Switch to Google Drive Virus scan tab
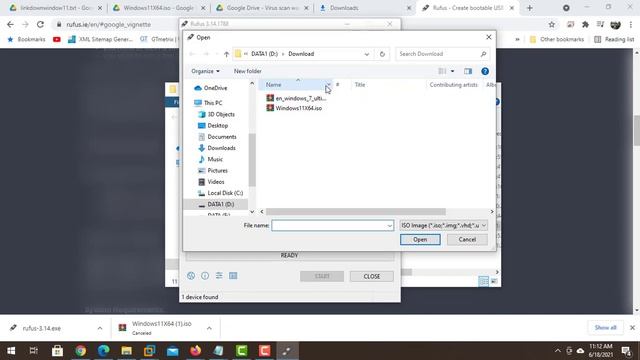This screenshot has height=360, width=640. click(x=262, y=8)
